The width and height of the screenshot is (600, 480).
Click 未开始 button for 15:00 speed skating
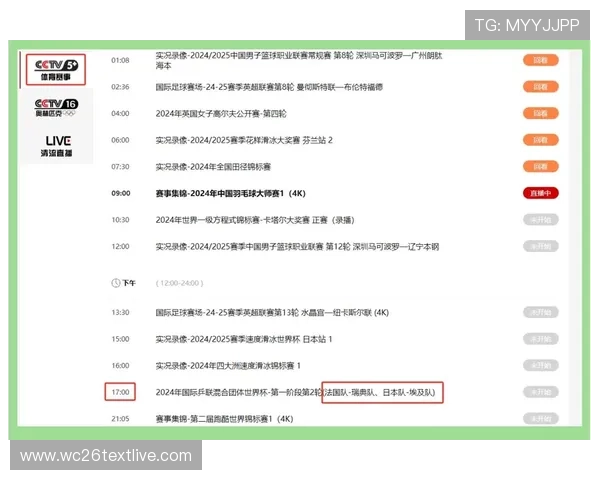(541, 339)
